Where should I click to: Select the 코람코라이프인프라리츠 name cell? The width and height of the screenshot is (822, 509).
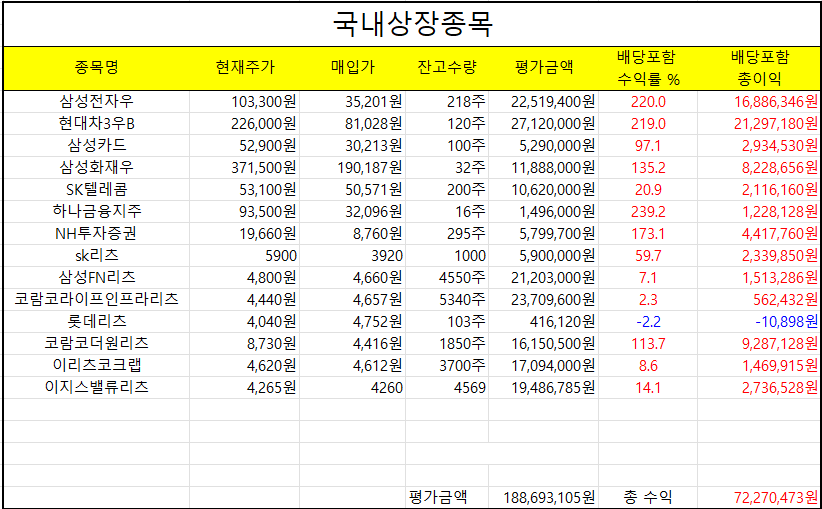point(96,299)
